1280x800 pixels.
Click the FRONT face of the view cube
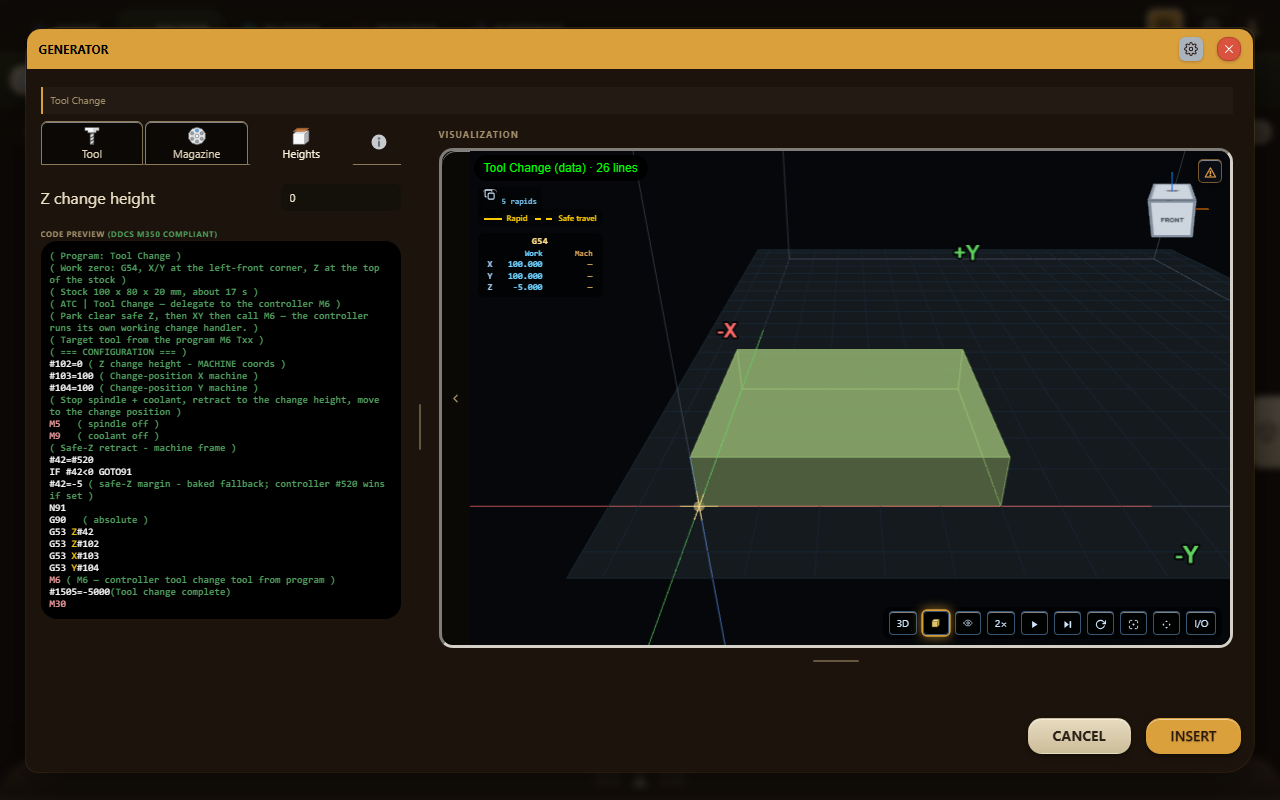pos(1172,219)
